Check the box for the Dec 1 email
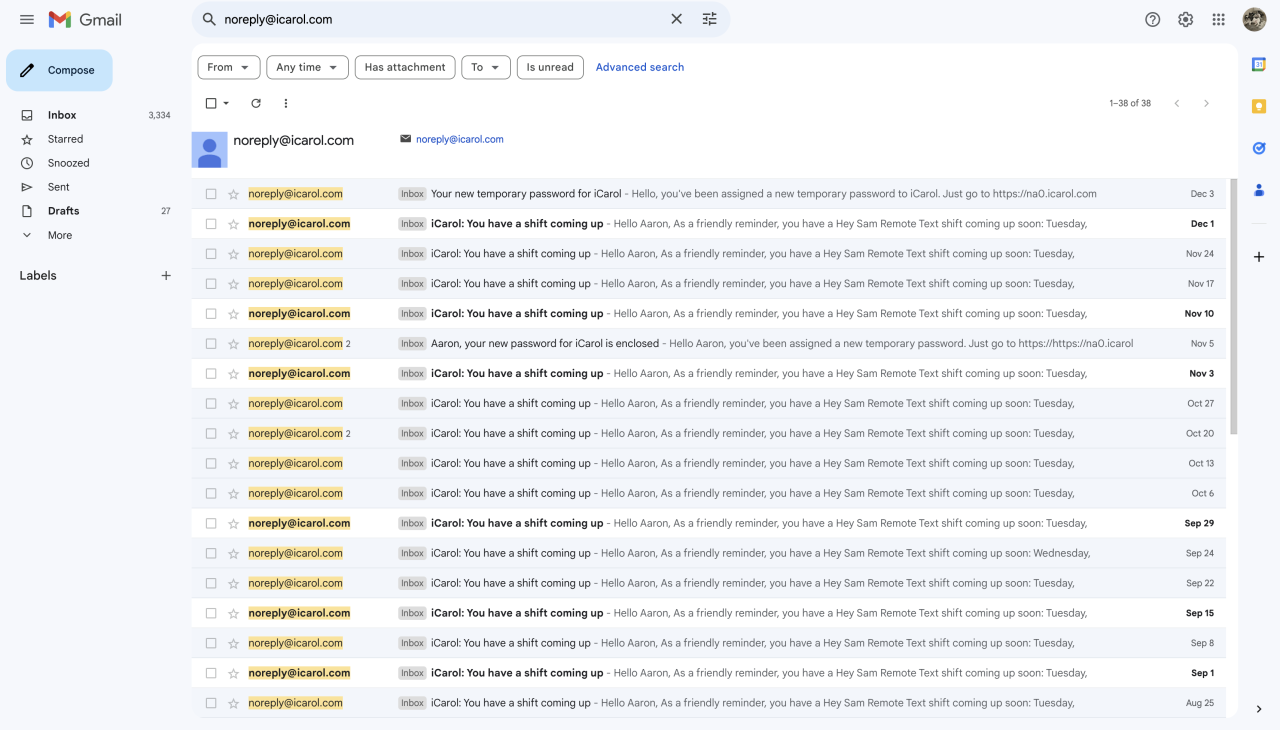This screenshot has width=1280, height=730. click(x=211, y=224)
